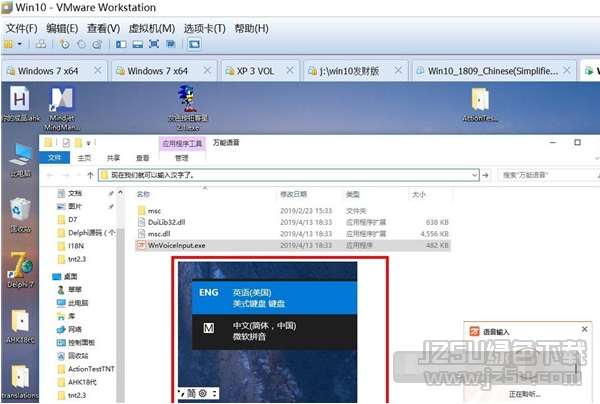This screenshot has width=600, height=404.
Task: Open the 文件(F) menu in VMware
Action: point(21,28)
